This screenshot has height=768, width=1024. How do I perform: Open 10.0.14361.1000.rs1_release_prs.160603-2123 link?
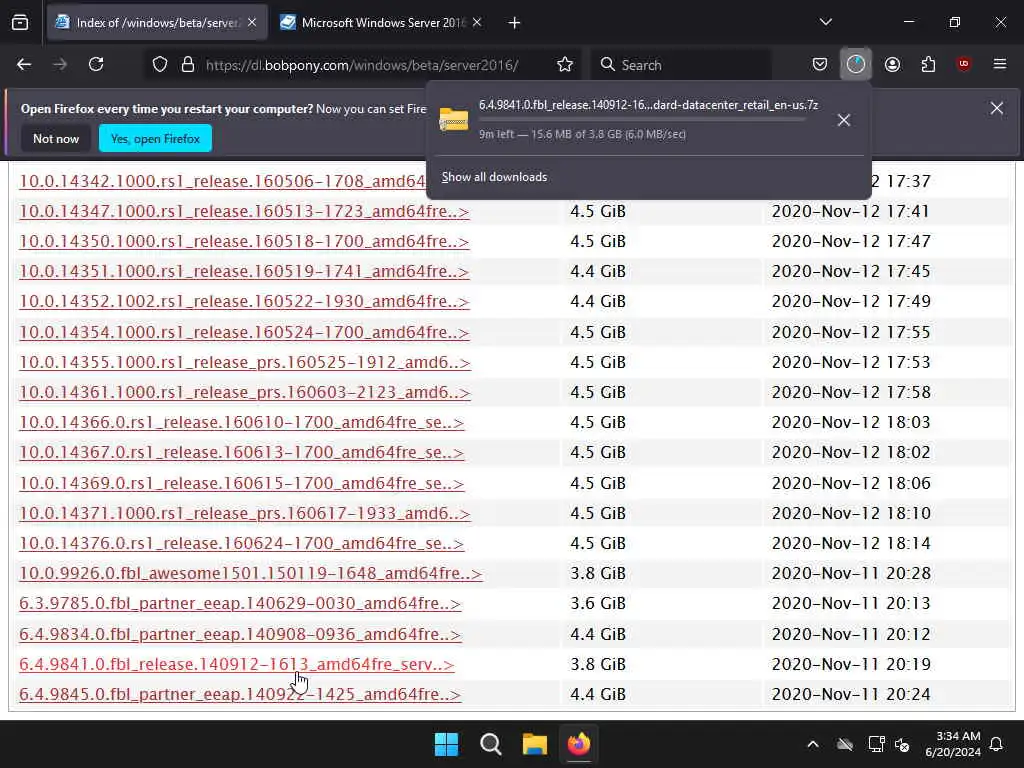pyautogui.click(x=245, y=392)
